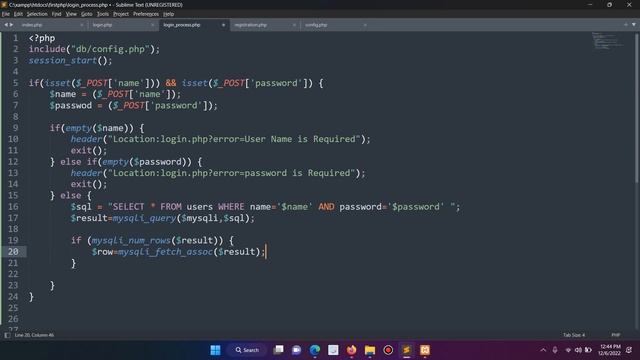Open the network Wi-Fi tray icon
The width and height of the screenshot is (640, 360).
[x=568, y=350]
